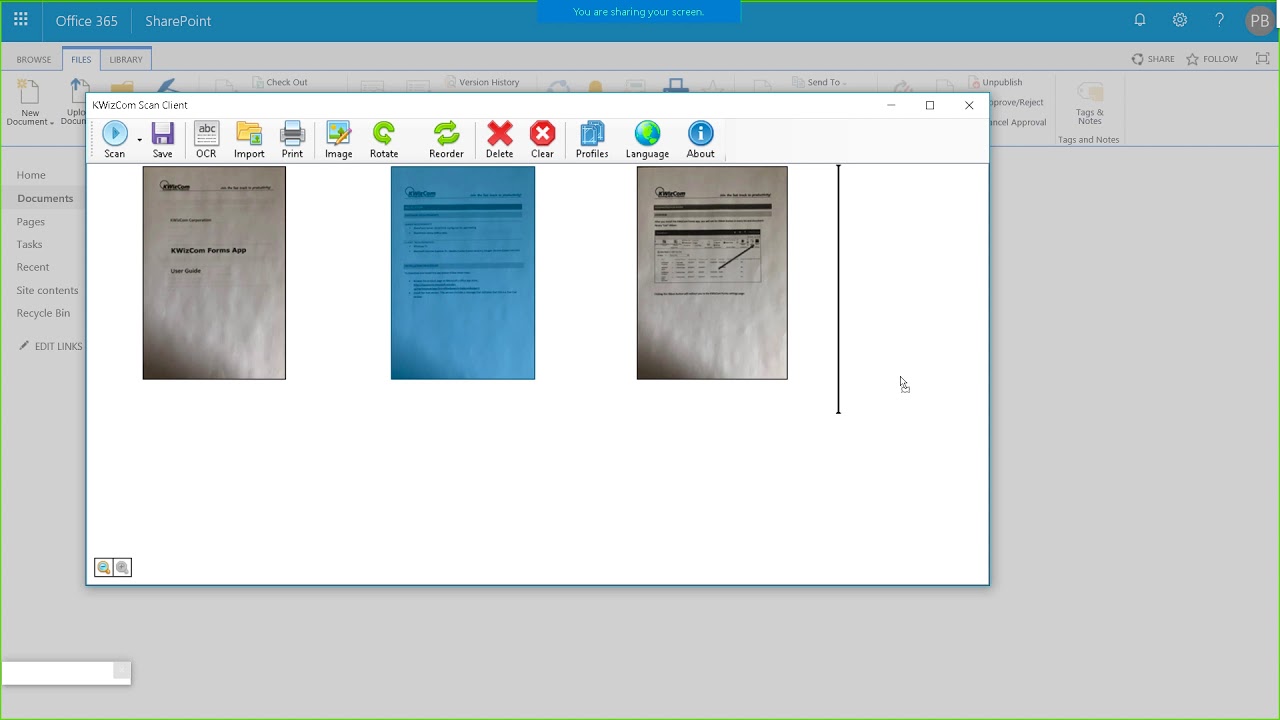
Task: Zoom out the page thumbnails
Action: pos(103,568)
